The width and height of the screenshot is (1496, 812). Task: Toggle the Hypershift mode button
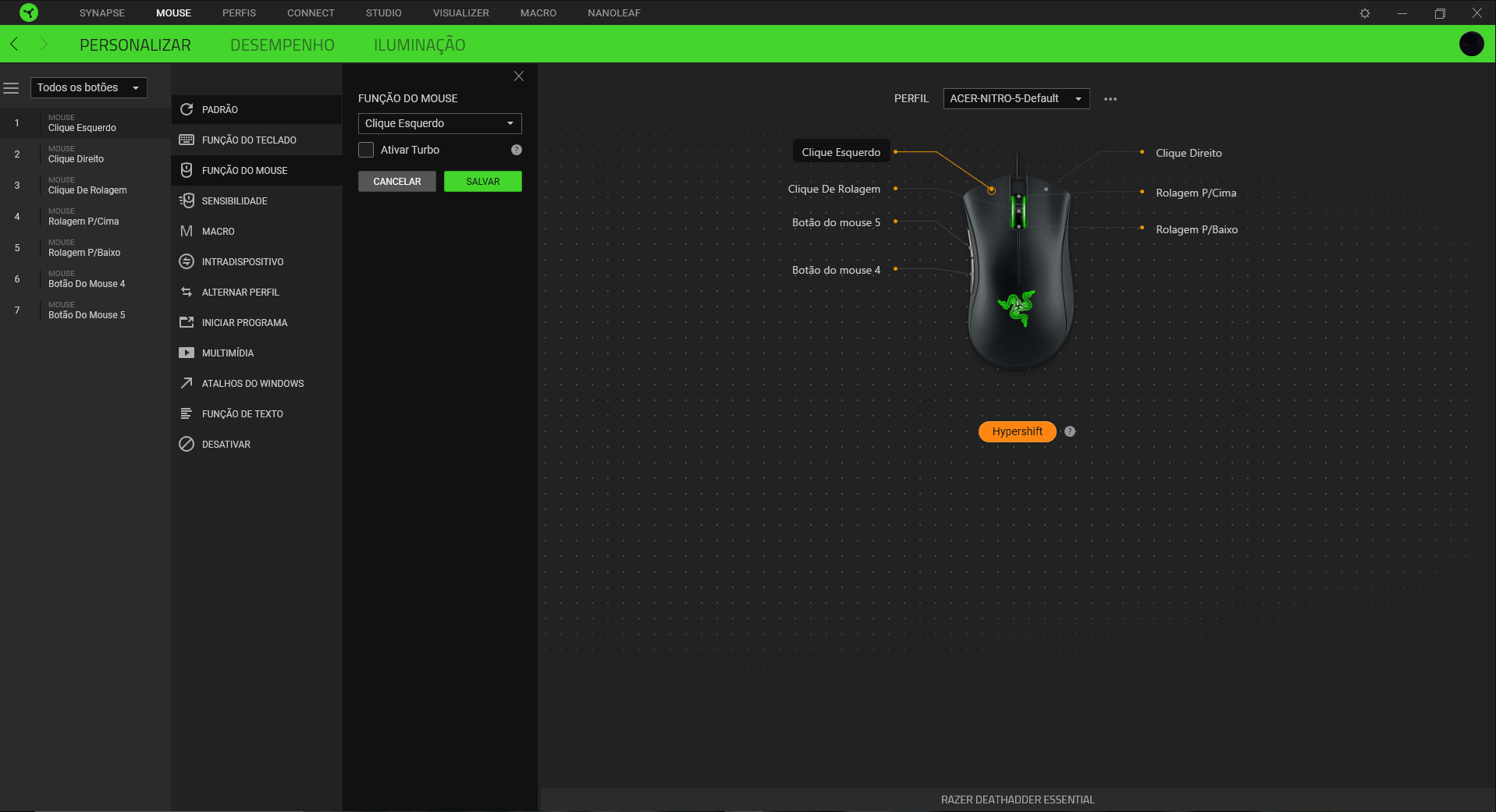coord(1018,431)
